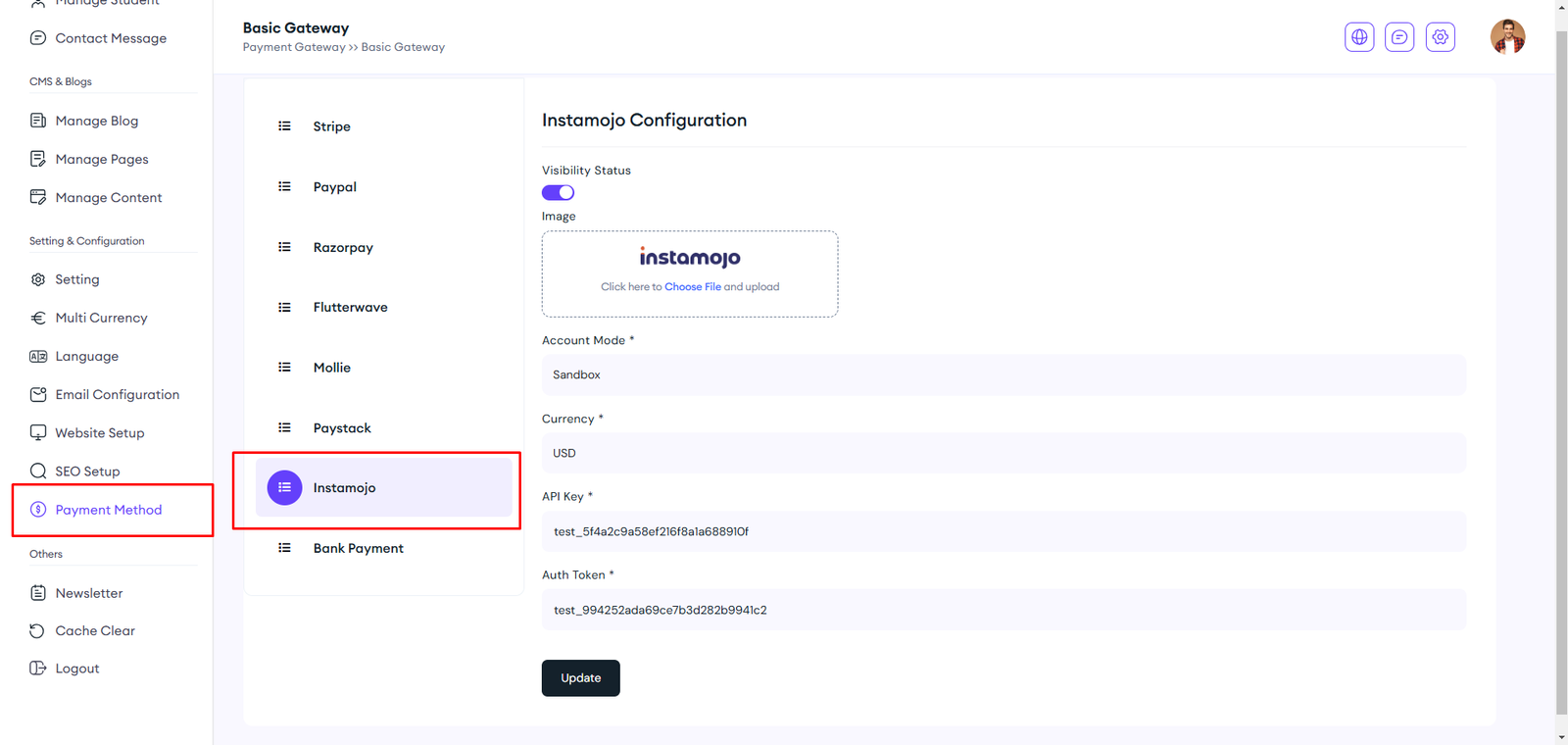
Task: Open Email Configuration in the sidebar
Action: (x=117, y=395)
